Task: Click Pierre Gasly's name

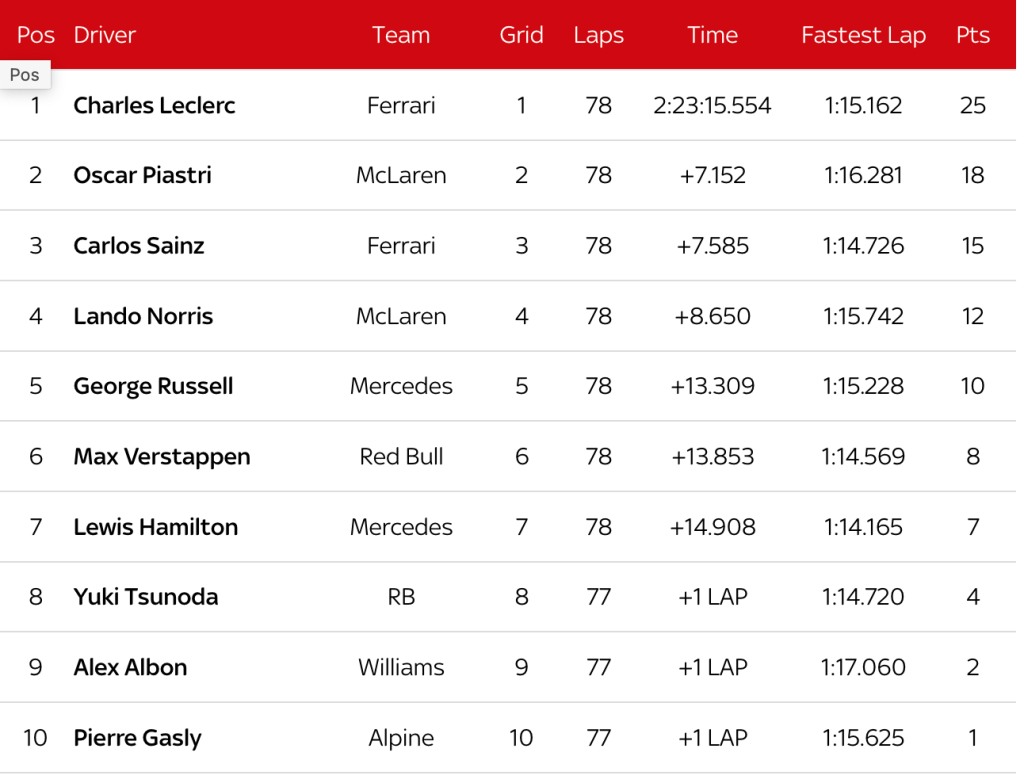Action: 137,738
